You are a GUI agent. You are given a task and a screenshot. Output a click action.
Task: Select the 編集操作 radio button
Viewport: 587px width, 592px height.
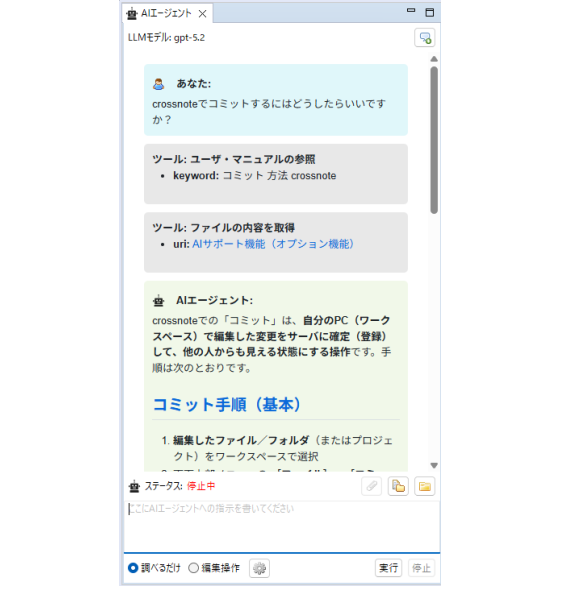pyautogui.click(x=193, y=568)
